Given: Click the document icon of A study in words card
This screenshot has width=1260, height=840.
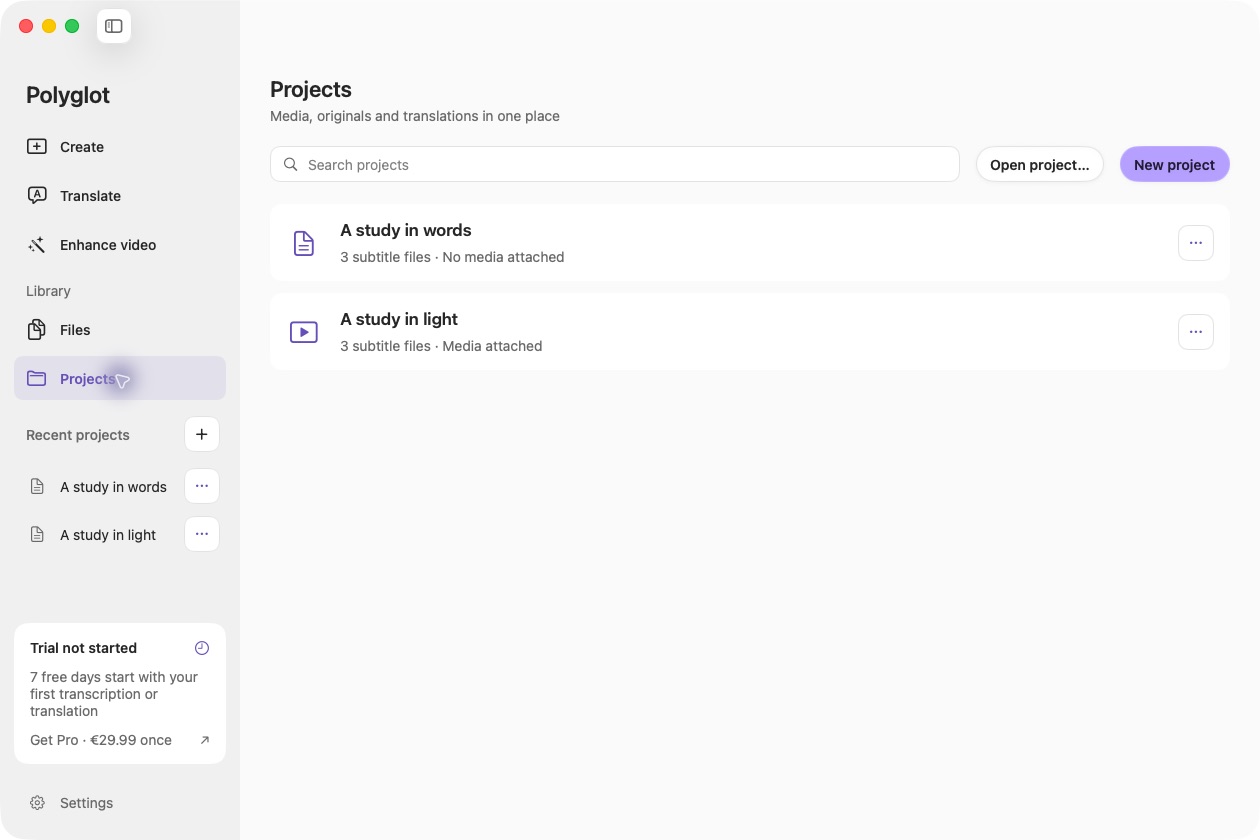Looking at the screenshot, I should tap(303, 243).
